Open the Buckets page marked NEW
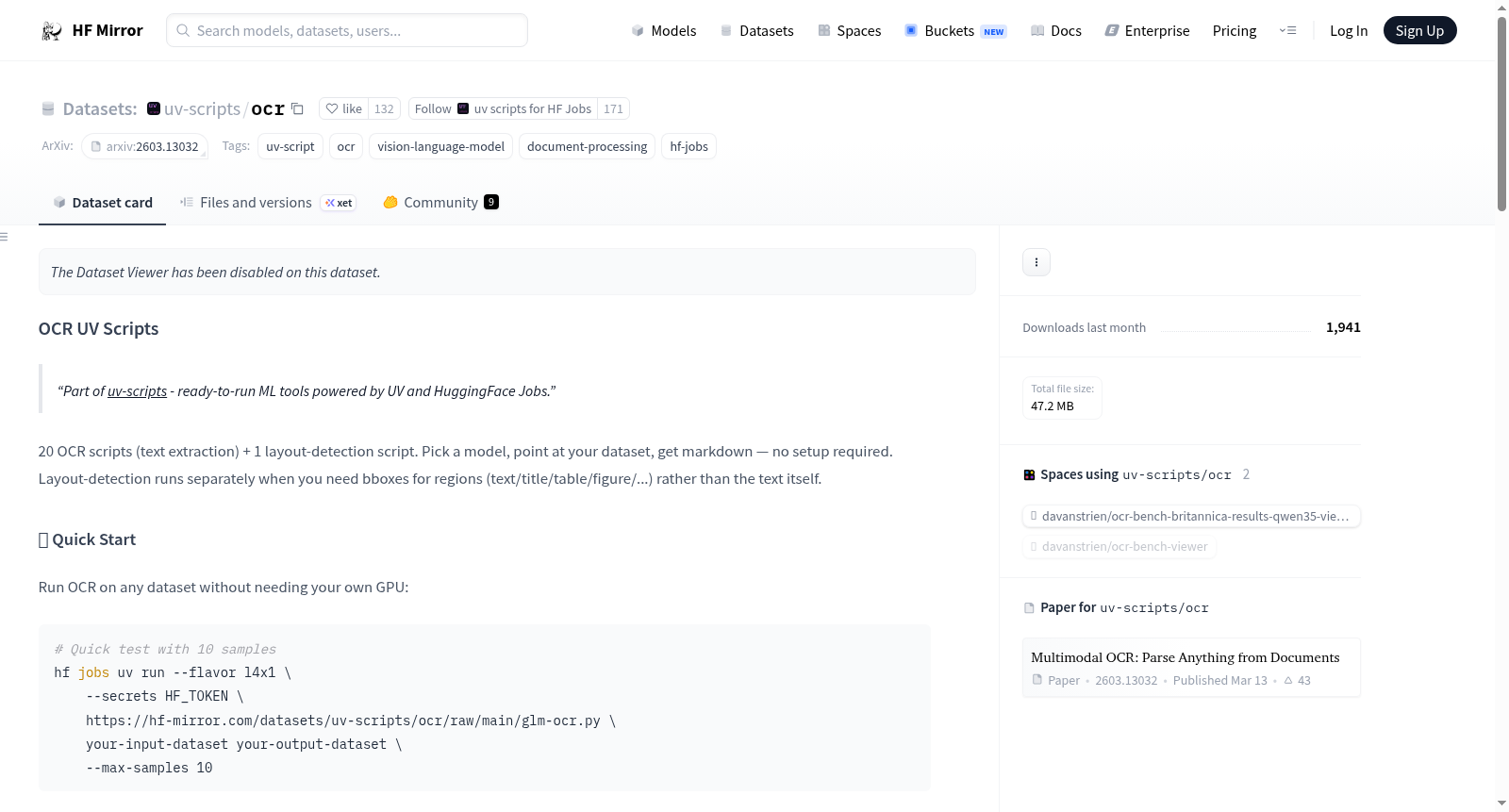 point(955,30)
